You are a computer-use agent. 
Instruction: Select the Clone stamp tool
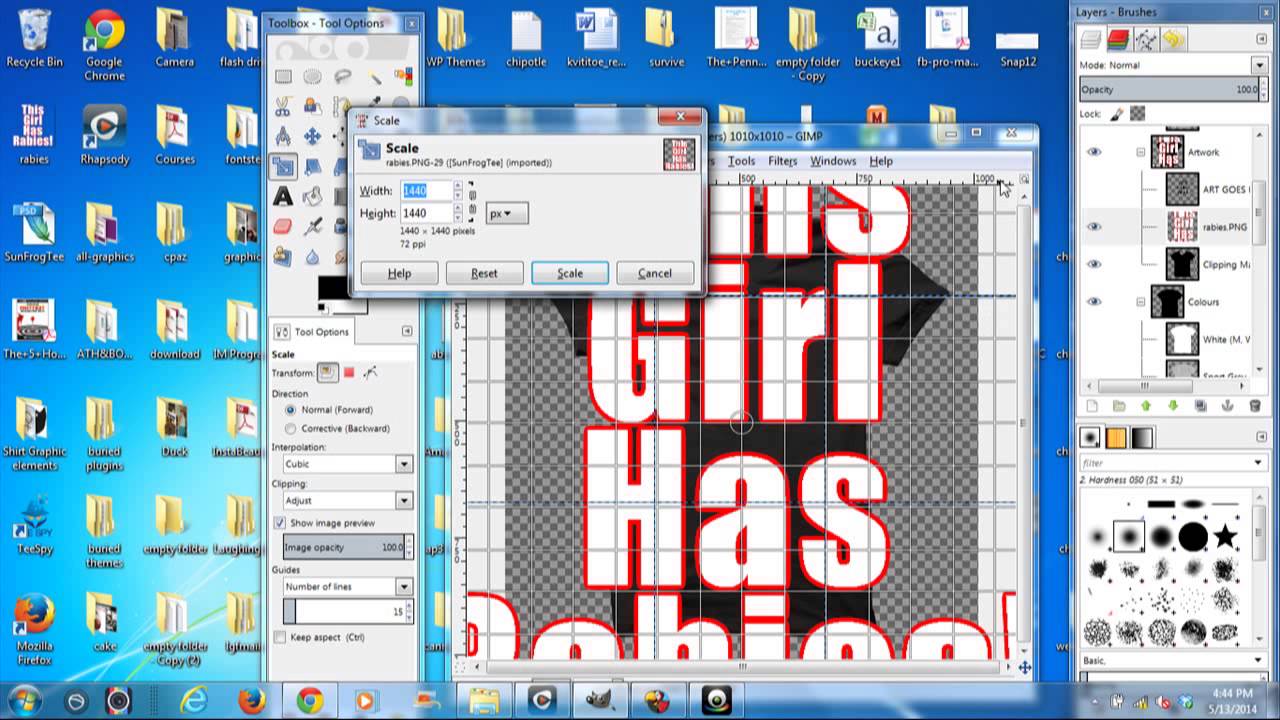point(283,256)
